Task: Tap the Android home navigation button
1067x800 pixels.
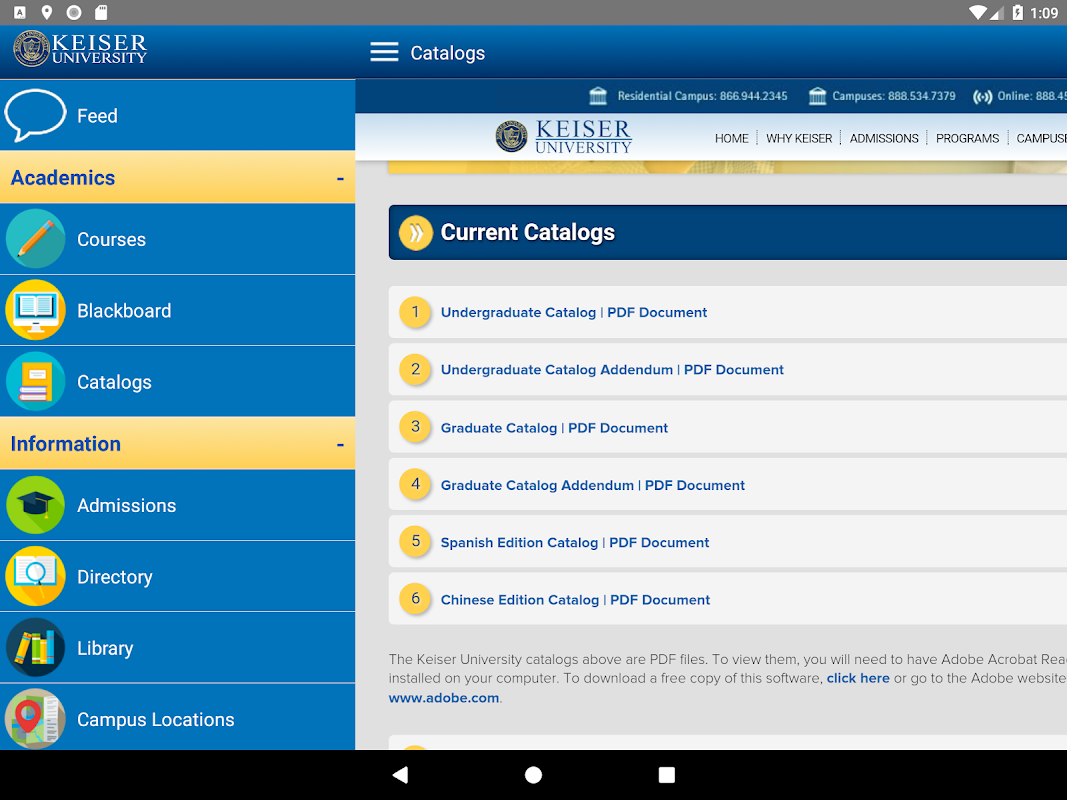Action: coord(534,775)
